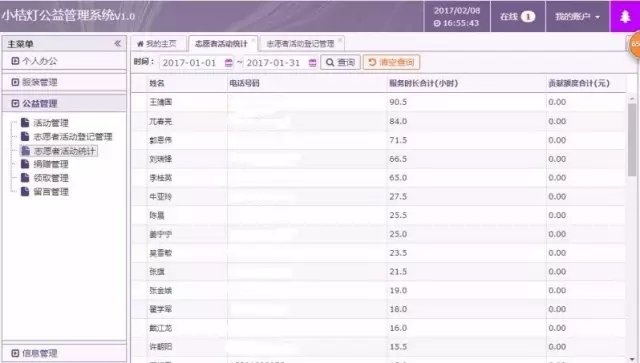Click the tree notification icon
This screenshot has height=363, width=640.
click(625, 16)
